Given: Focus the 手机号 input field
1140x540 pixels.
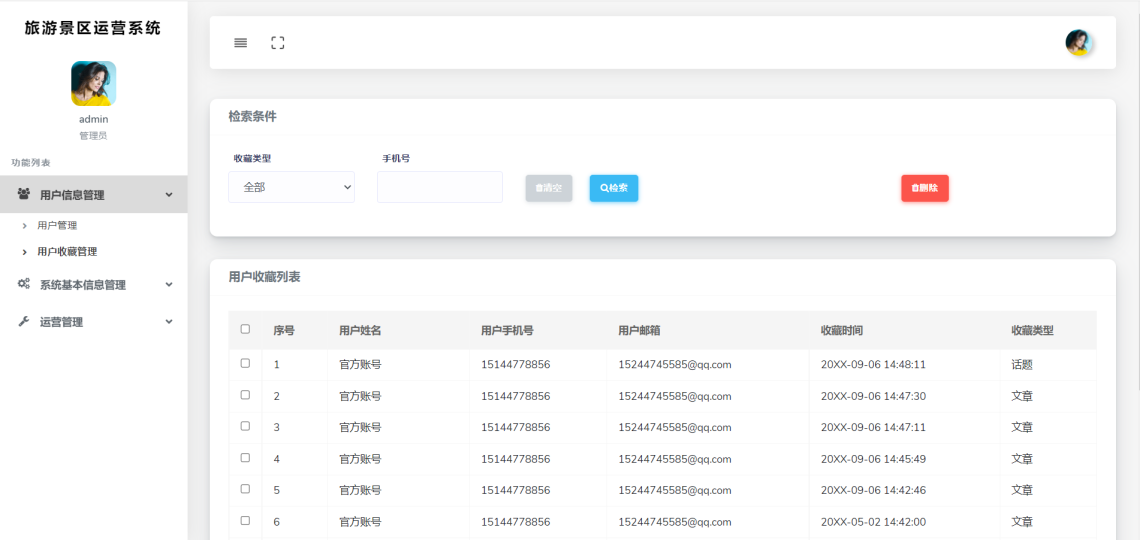Looking at the screenshot, I should tap(440, 187).
